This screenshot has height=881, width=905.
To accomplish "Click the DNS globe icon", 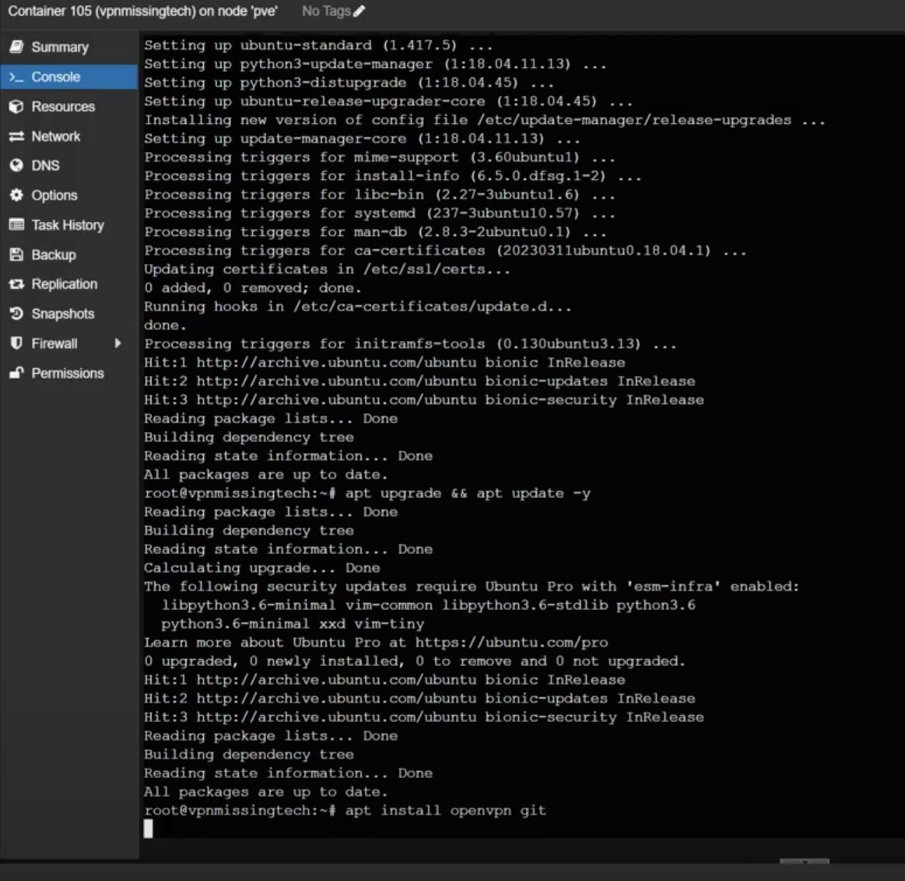I will click(x=15, y=166).
